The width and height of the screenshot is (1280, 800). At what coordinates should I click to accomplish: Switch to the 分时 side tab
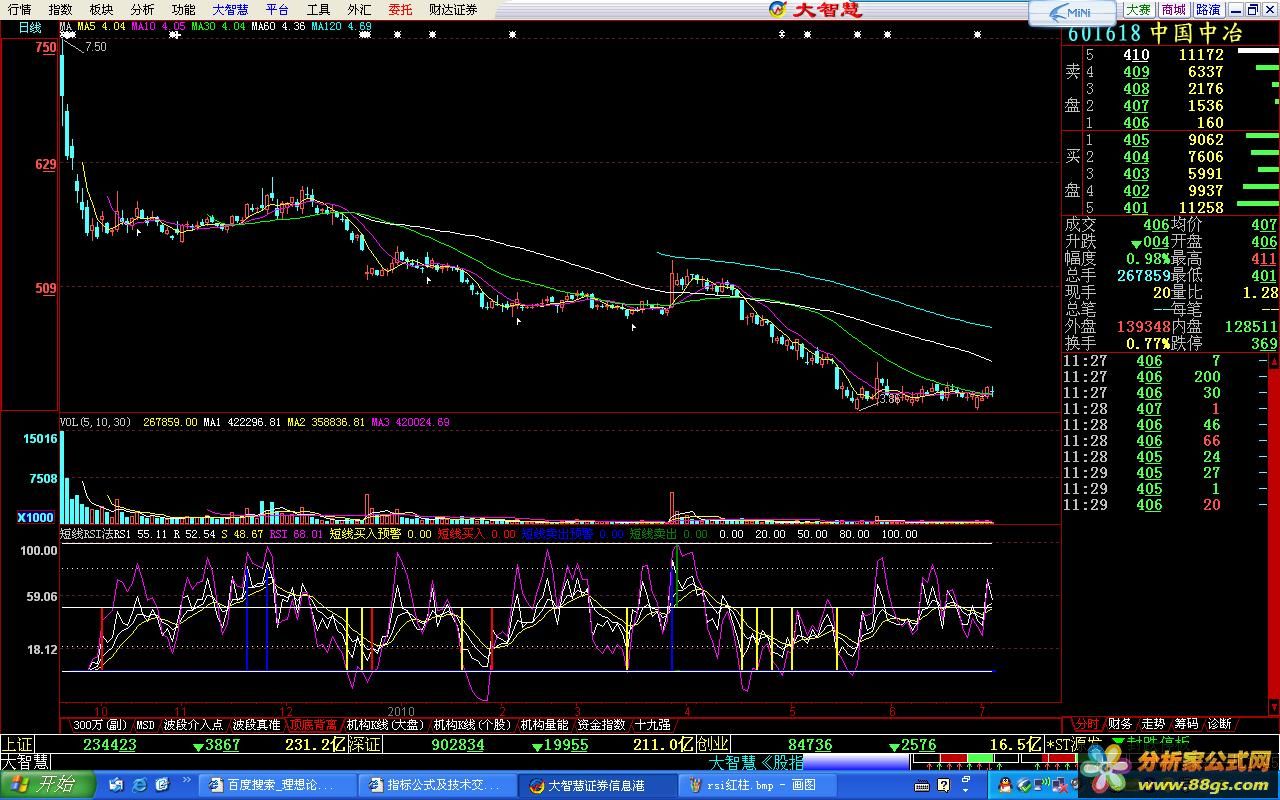pyautogui.click(x=1087, y=724)
